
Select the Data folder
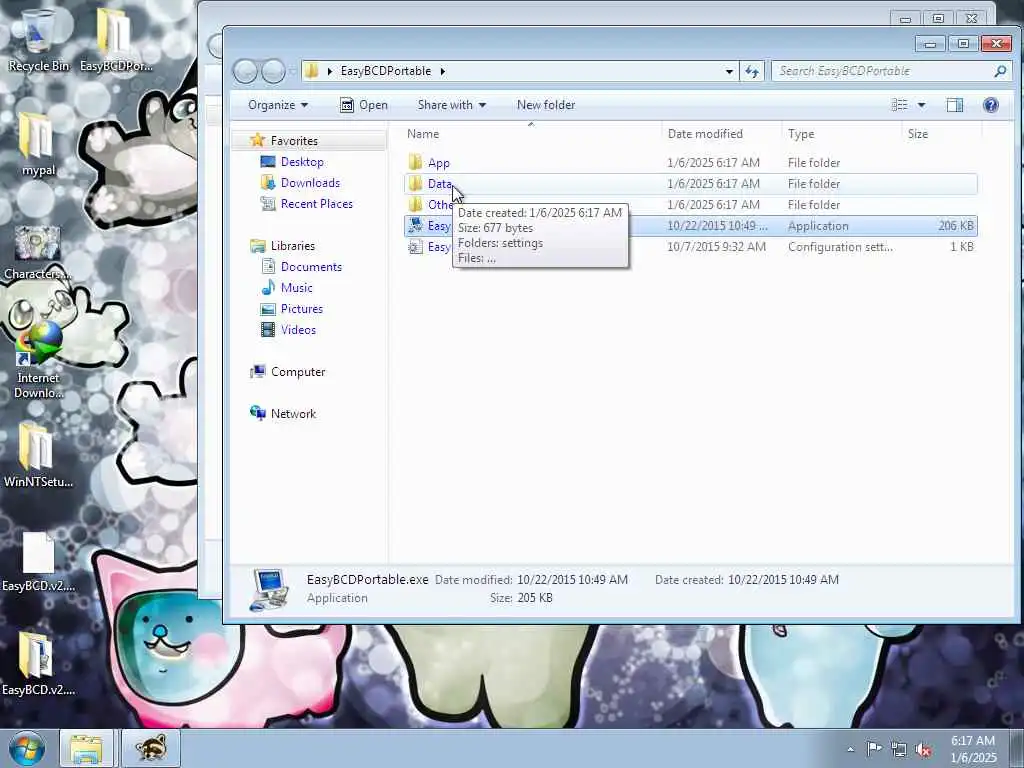pyautogui.click(x=691, y=184)
